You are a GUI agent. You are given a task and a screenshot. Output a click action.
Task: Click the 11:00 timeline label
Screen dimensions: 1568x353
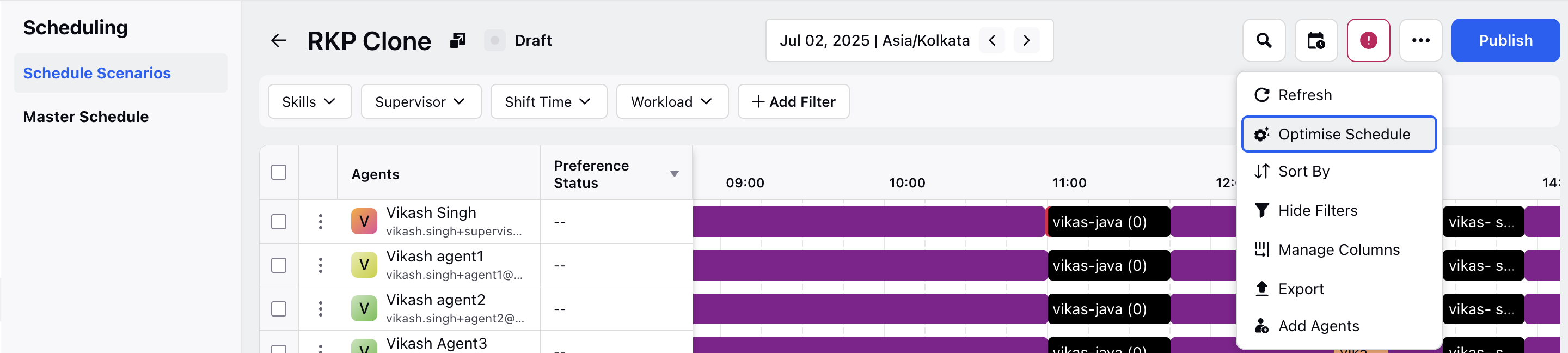pyautogui.click(x=1069, y=183)
